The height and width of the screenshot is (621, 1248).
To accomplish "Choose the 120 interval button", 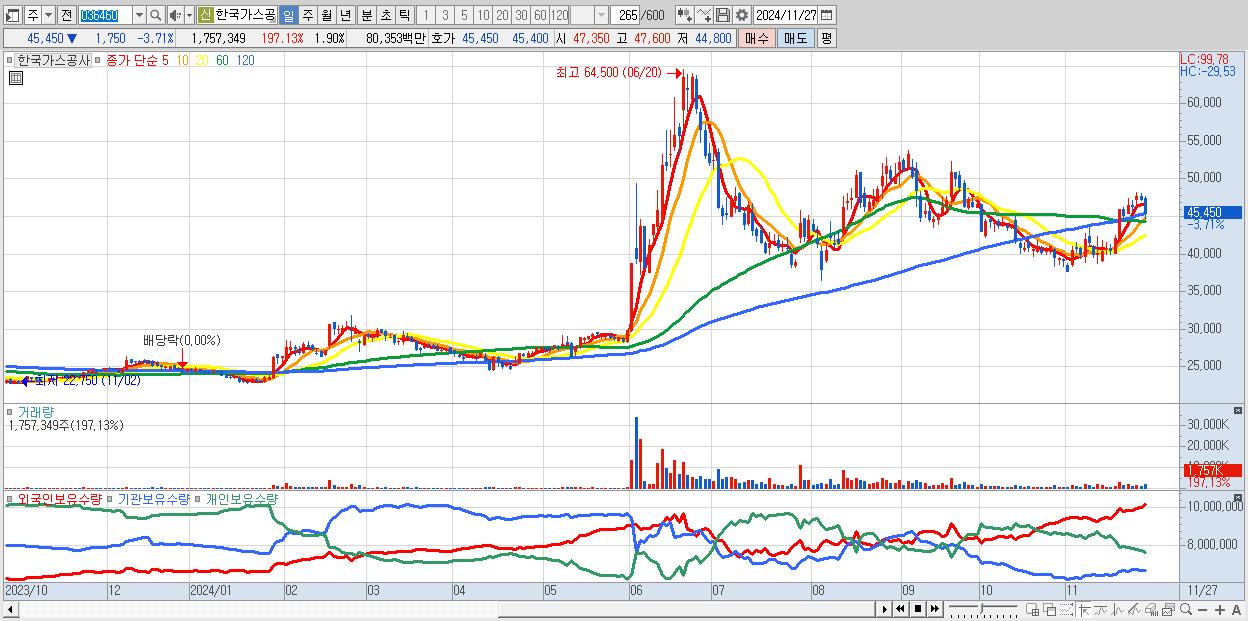I will 559,15.
